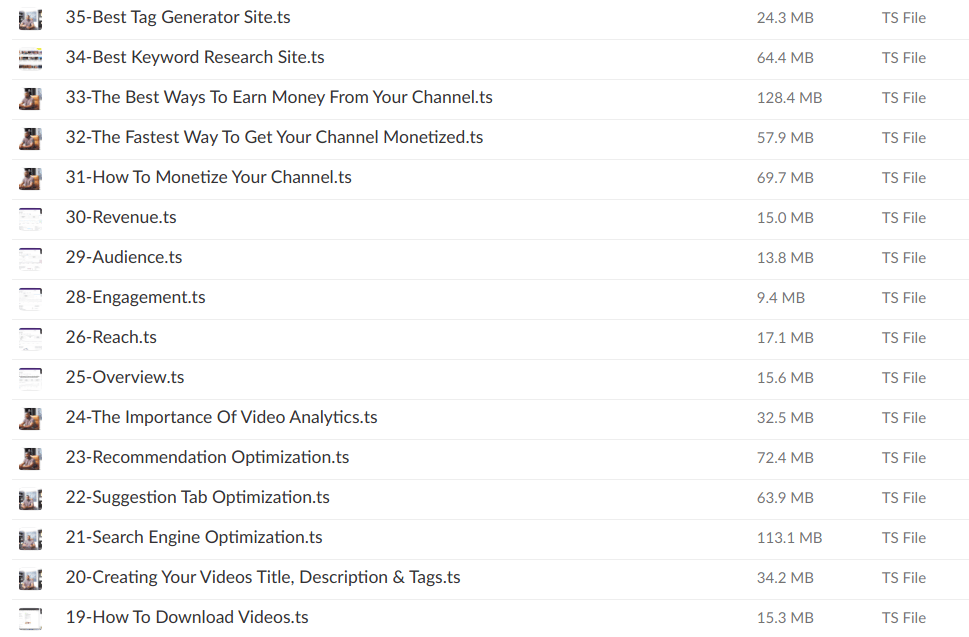
Task: Click the thumbnail next to 30-Revenue.ts
Action: click(x=30, y=217)
